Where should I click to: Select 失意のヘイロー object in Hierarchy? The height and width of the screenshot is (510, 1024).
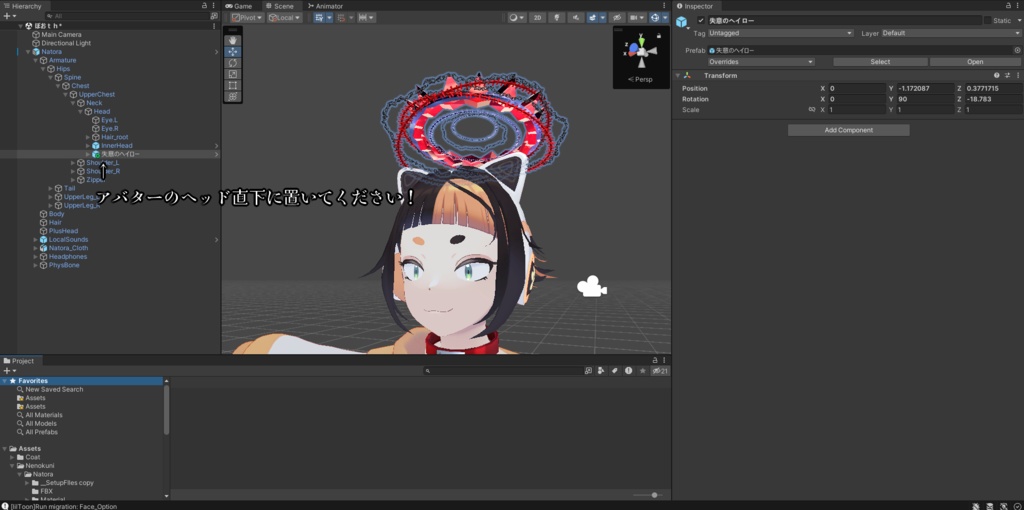point(120,154)
